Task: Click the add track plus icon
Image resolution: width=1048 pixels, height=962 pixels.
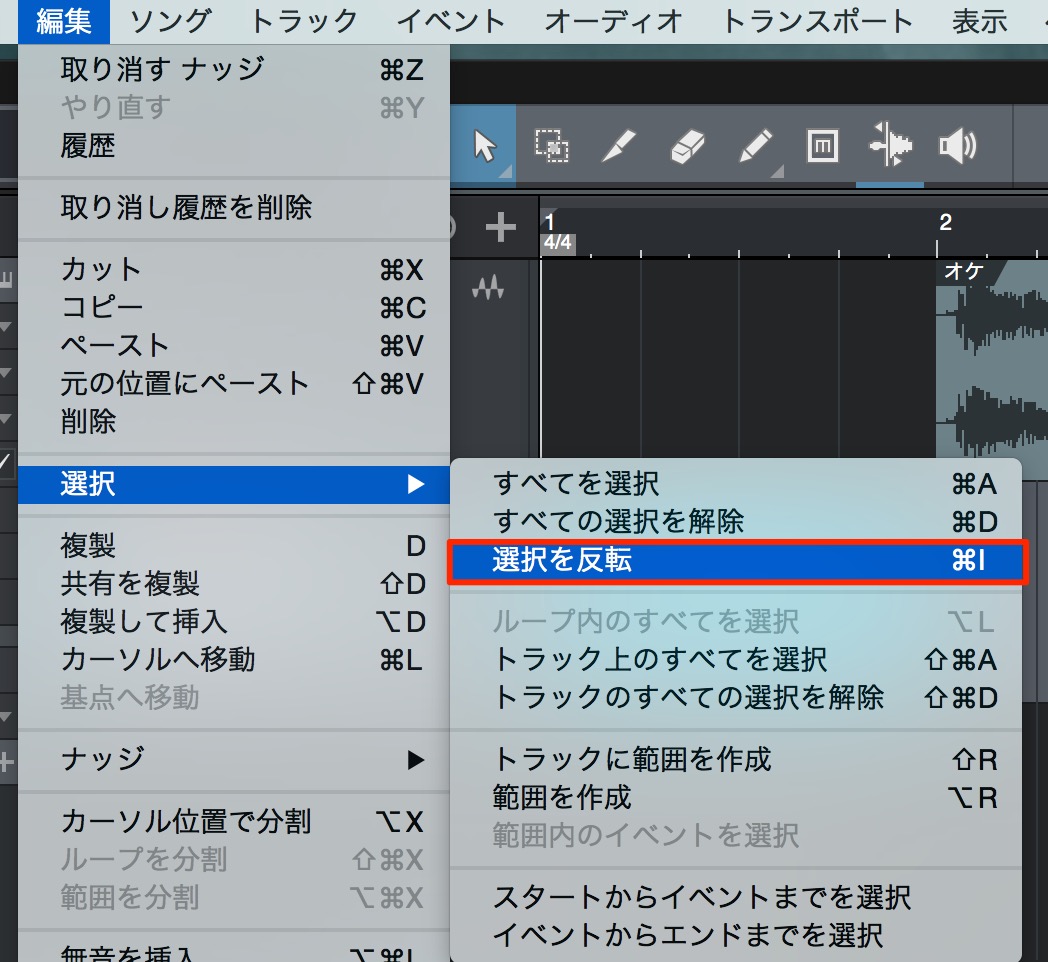Action: pos(501,227)
